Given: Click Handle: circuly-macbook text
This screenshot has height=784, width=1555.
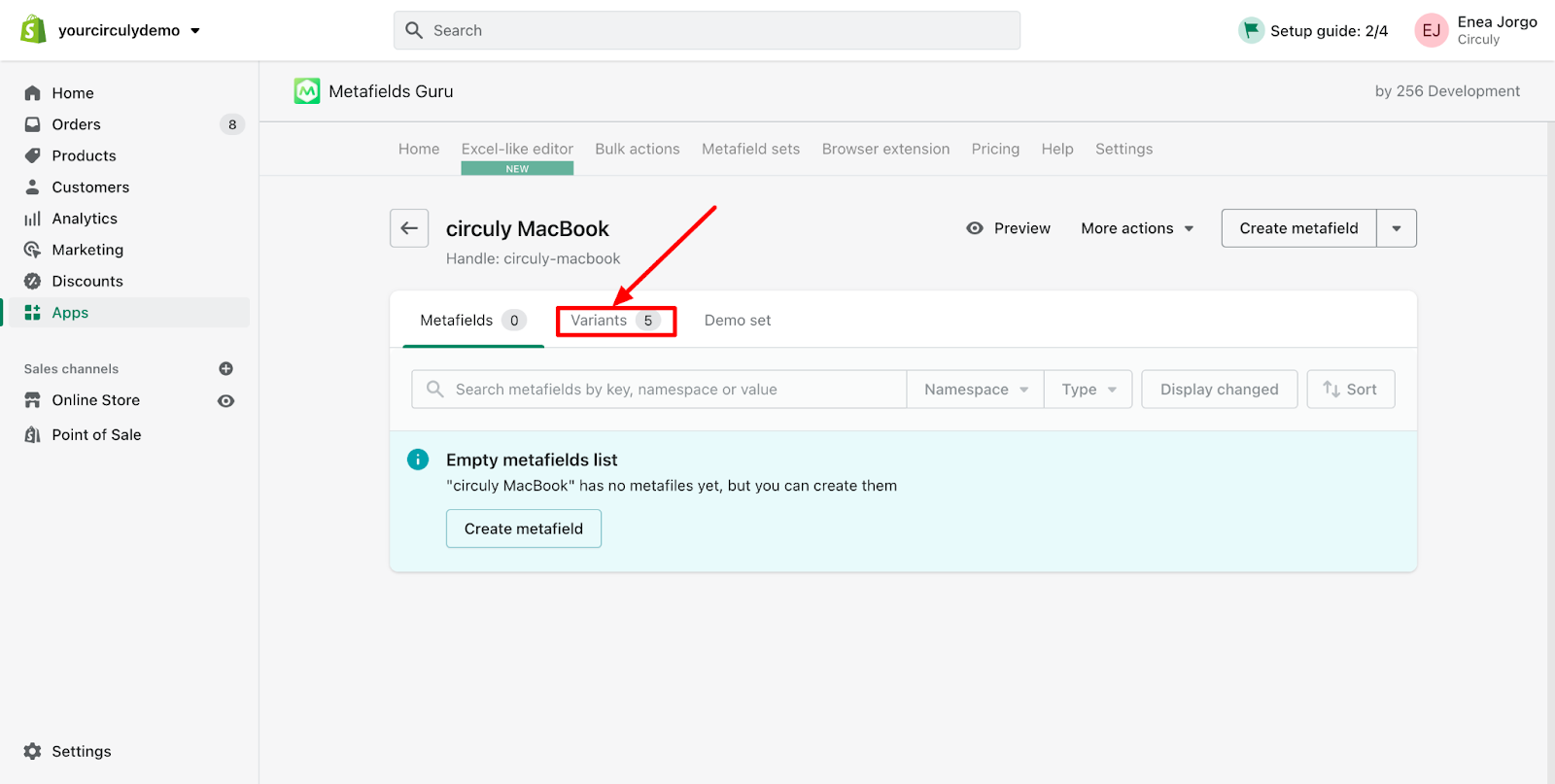Looking at the screenshot, I should point(533,258).
